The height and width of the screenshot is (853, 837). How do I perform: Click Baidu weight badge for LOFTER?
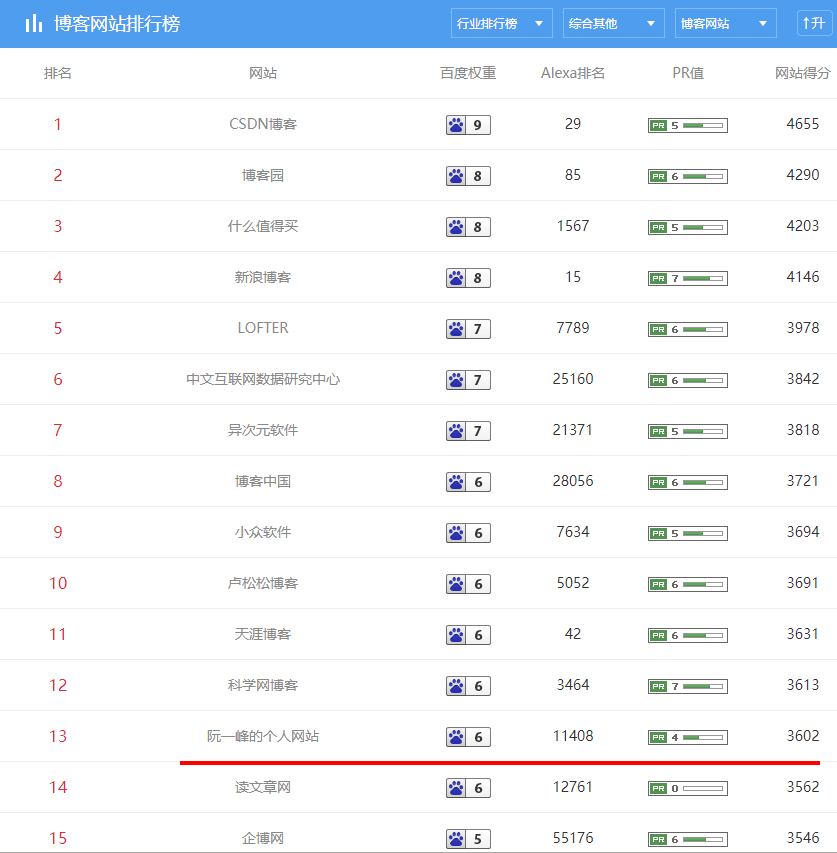(468, 329)
